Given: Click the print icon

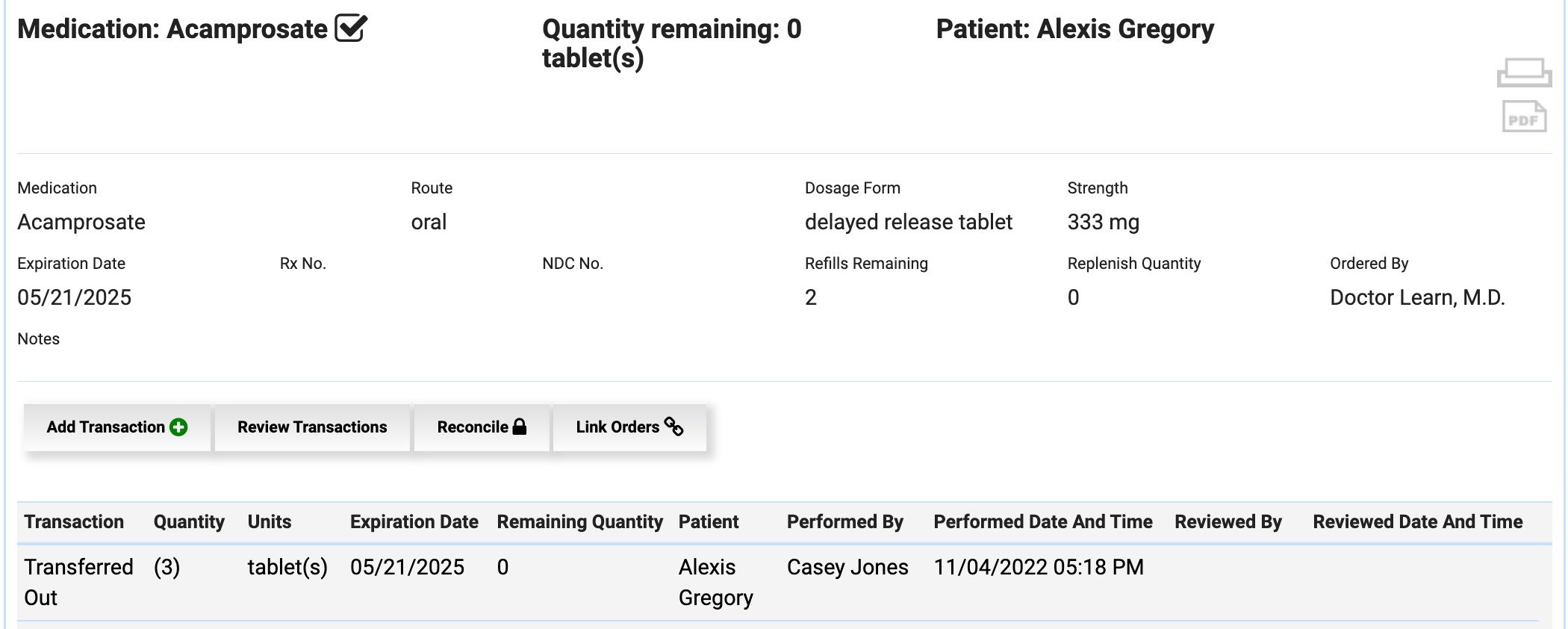Looking at the screenshot, I should (x=1523, y=72).
